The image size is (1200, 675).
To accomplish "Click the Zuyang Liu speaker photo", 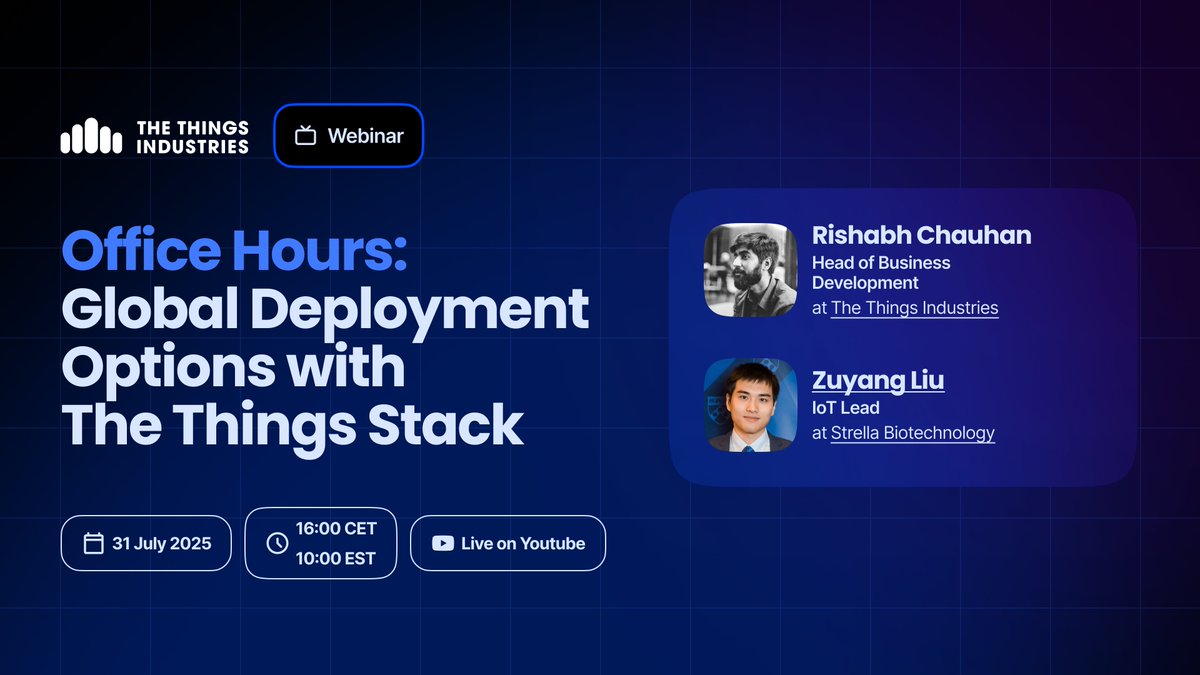I will pos(751,405).
